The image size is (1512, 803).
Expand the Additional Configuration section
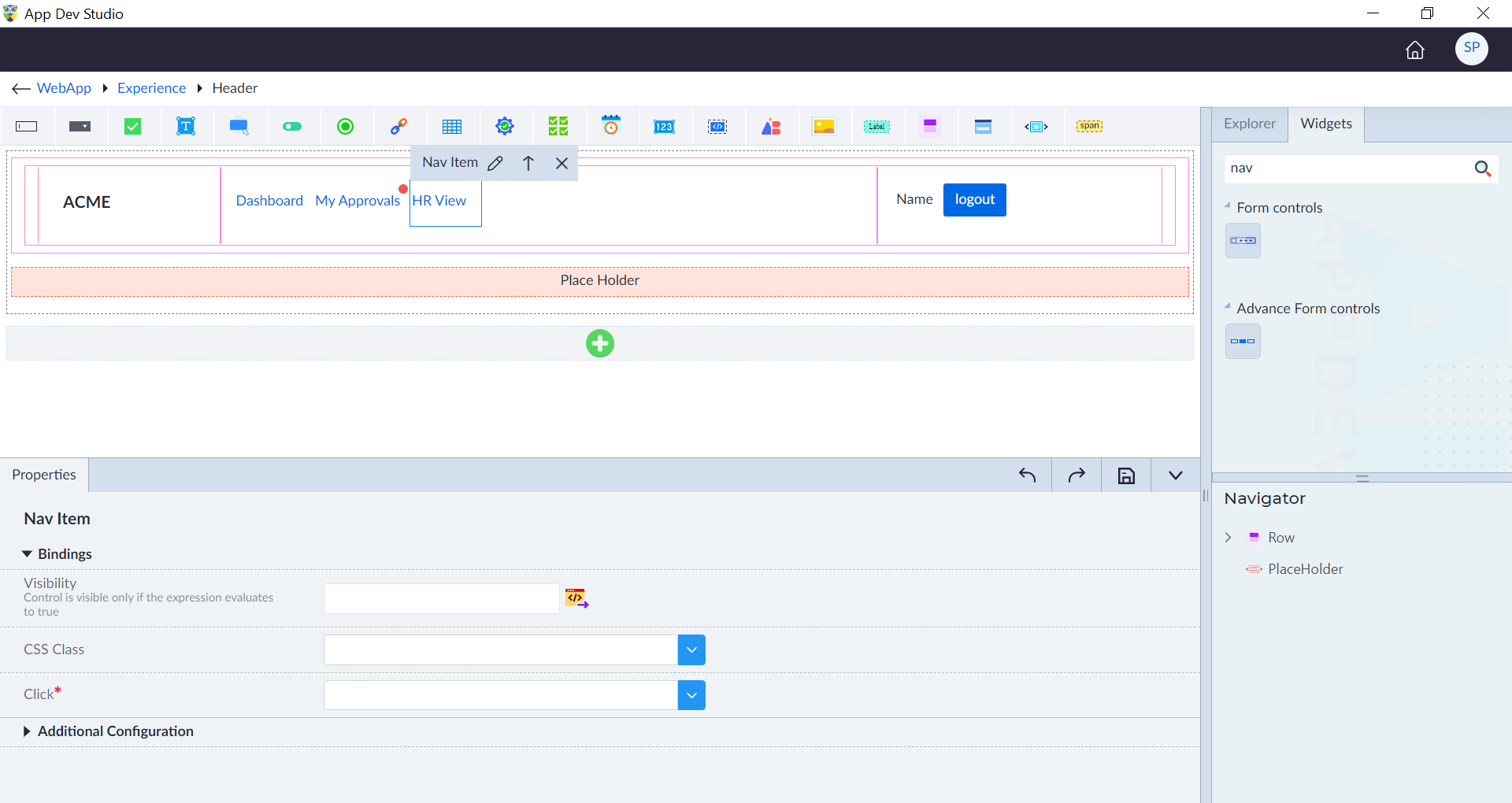coord(27,731)
